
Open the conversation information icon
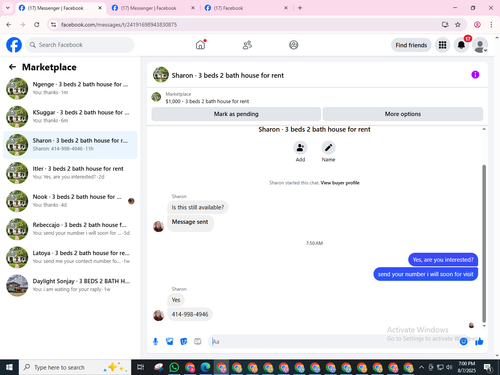[x=475, y=75]
